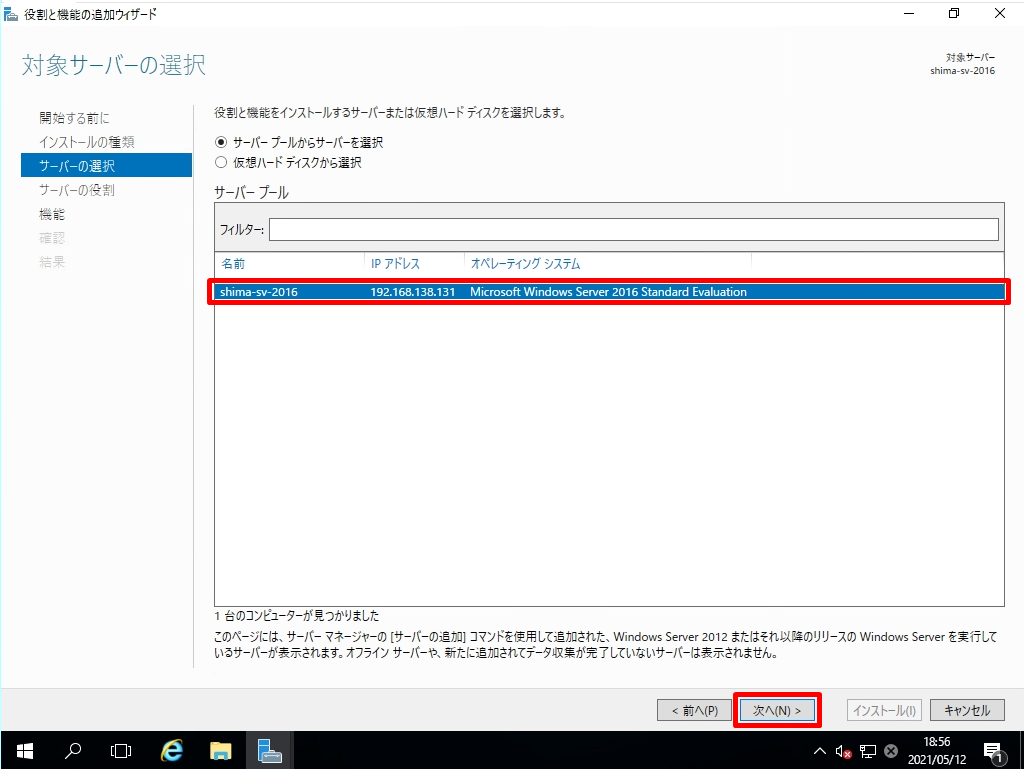1024x769 pixels.
Task: Click Microsoft Windows Server 2016 Standard Evaluation text
Action: 608,292
